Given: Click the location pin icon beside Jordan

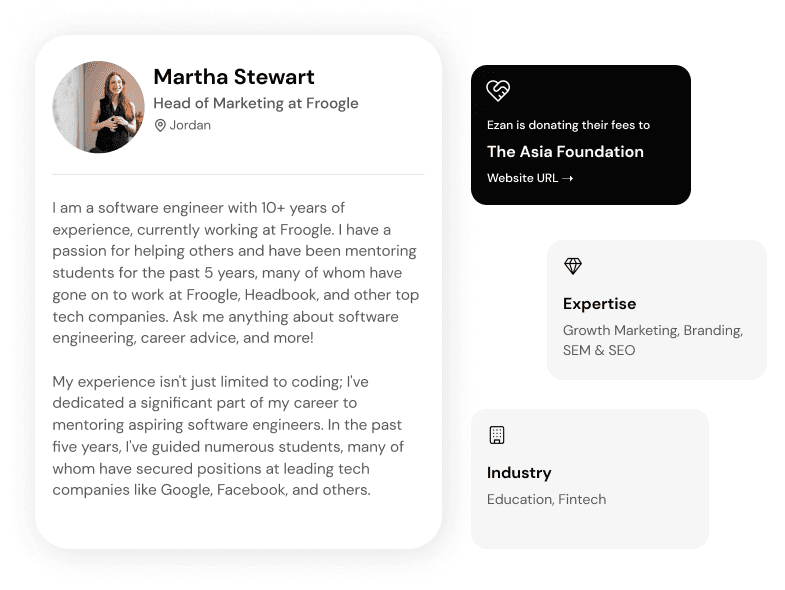Looking at the screenshot, I should [x=160, y=126].
